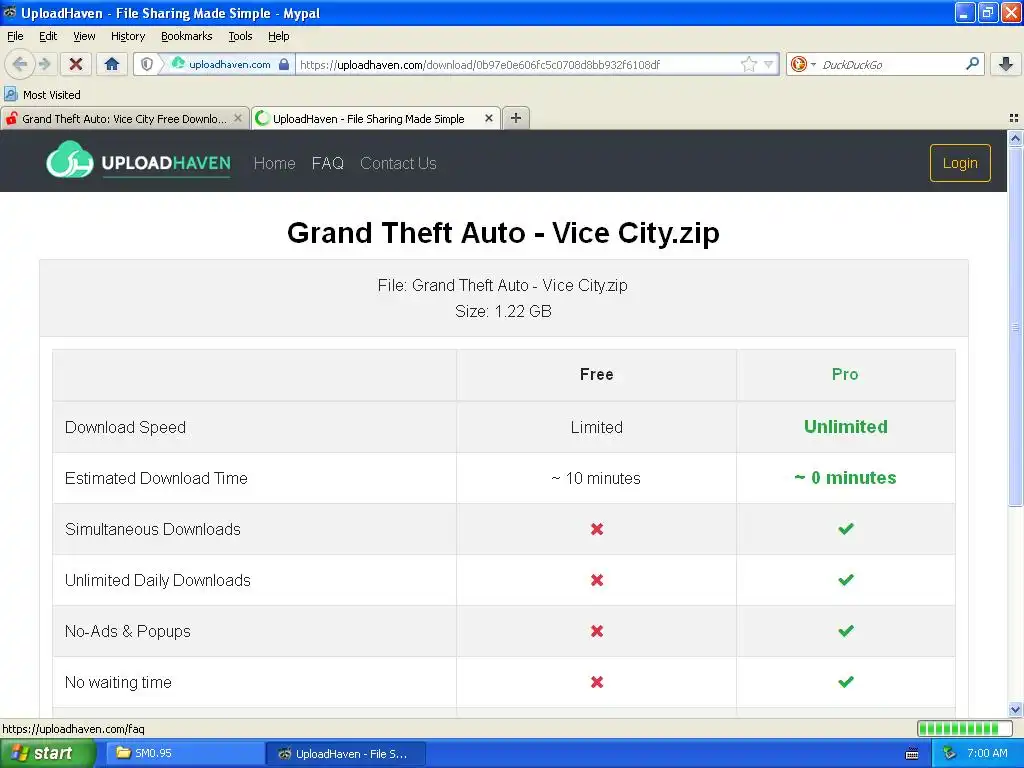
Task: Click the red X for No waiting time
Action: 596,682
